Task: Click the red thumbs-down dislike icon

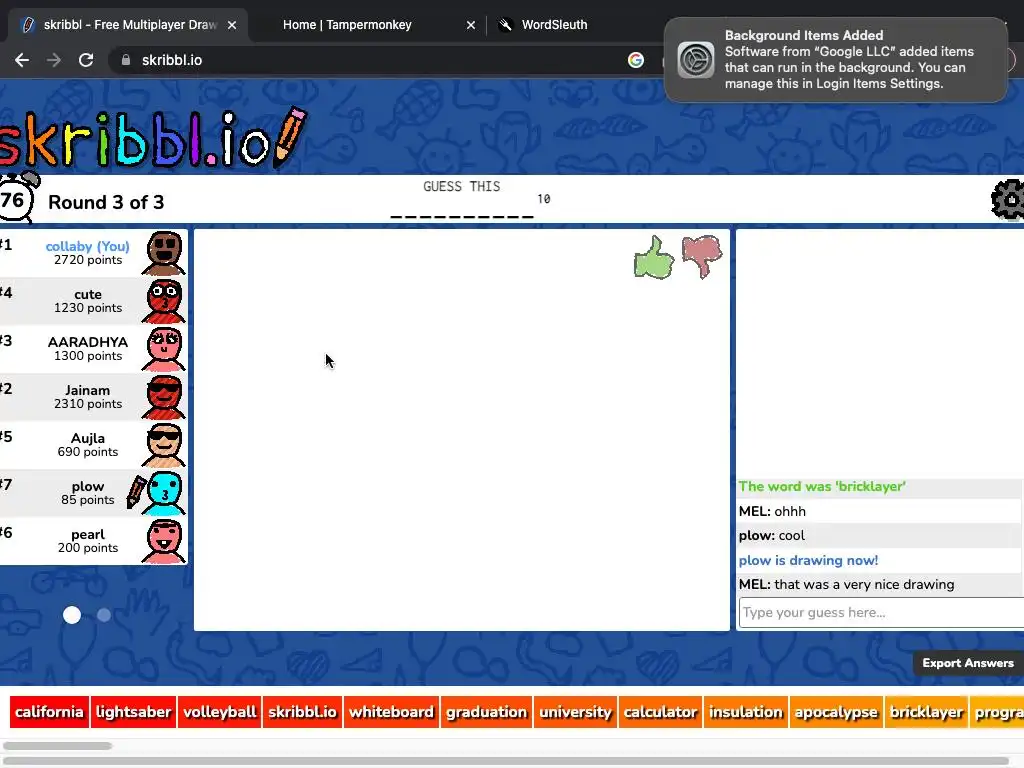Action: (x=702, y=256)
